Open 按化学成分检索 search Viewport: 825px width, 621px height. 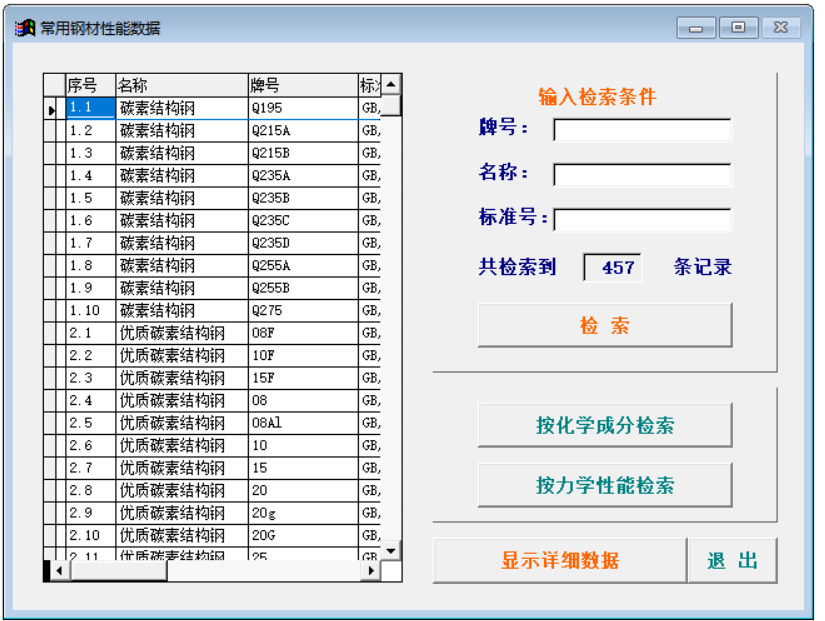click(604, 426)
